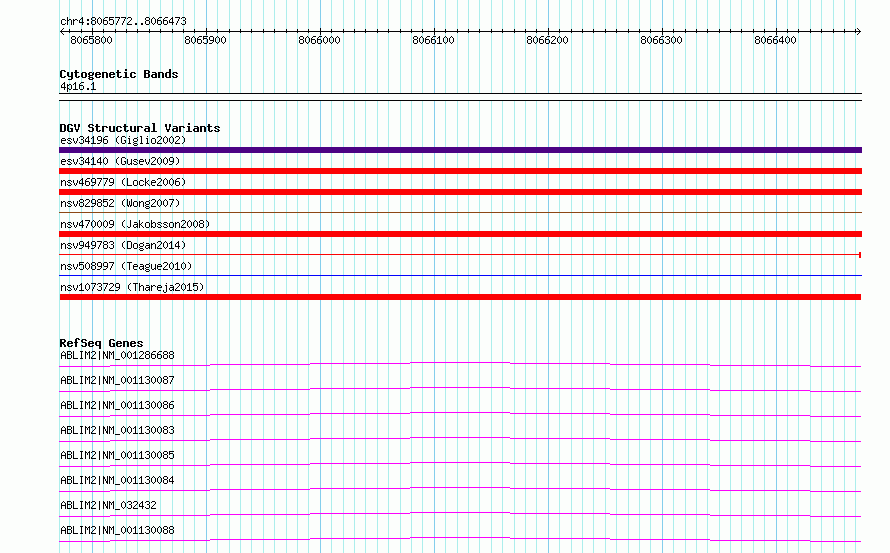This screenshot has height=553, width=890.
Task: Open variant nsv470009 (Jakobsson2008) label
Action: (135, 224)
